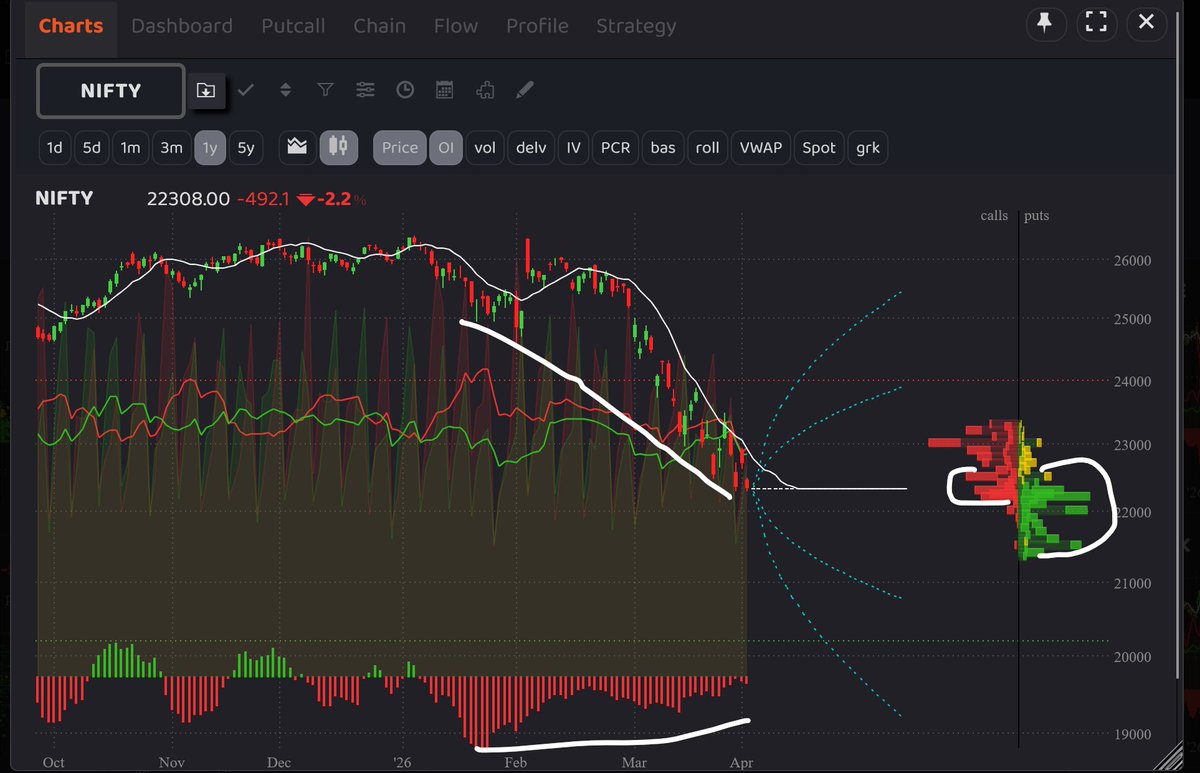This screenshot has width=1200, height=773.
Task: Click the 24000 price axis label
Action: coord(1132,381)
